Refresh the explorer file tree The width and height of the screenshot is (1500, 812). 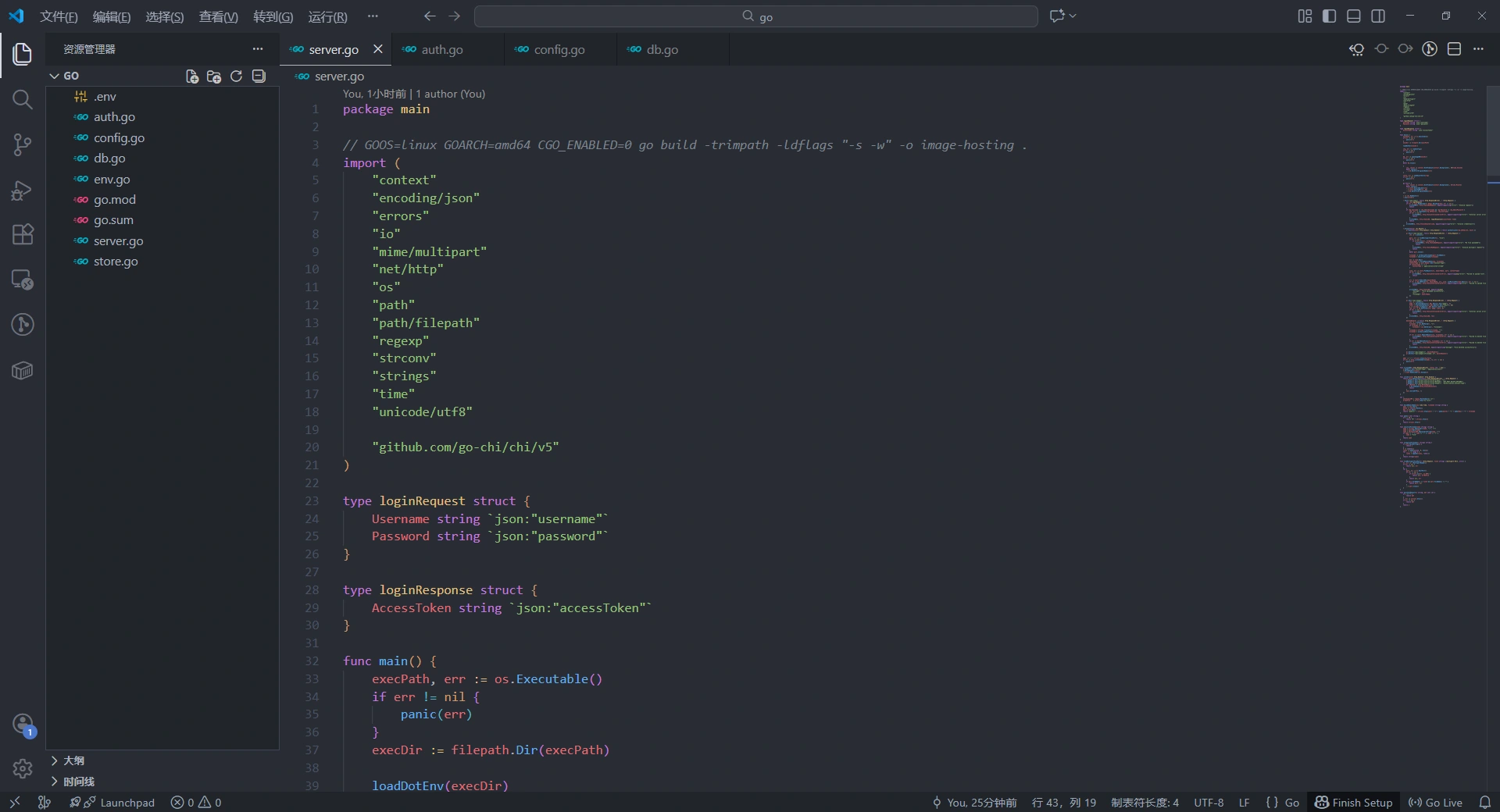point(236,77)
